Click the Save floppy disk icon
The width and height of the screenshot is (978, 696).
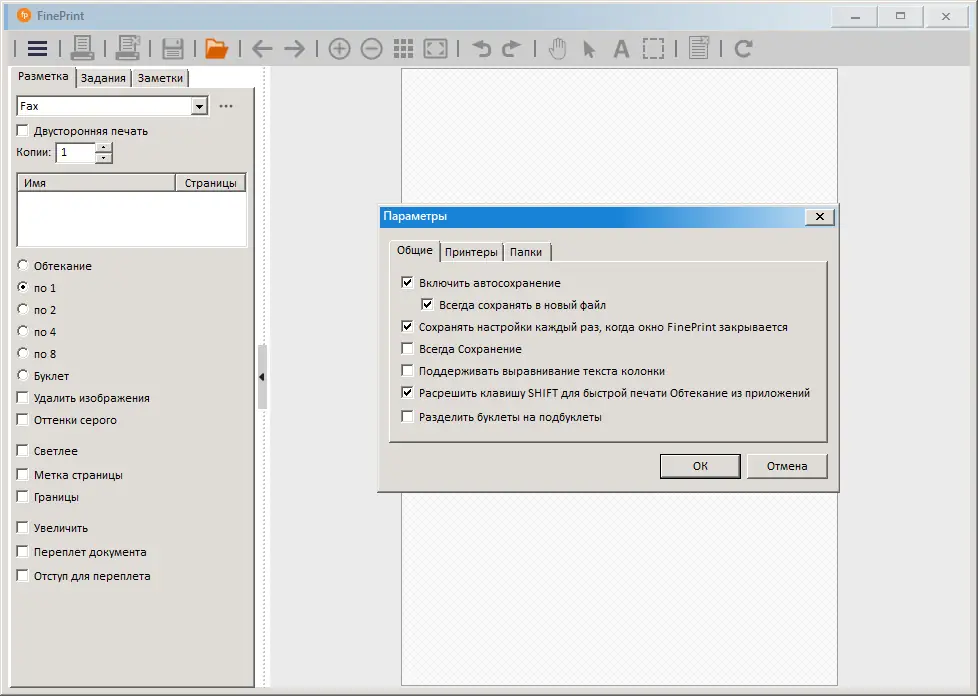tap(173, 48)
